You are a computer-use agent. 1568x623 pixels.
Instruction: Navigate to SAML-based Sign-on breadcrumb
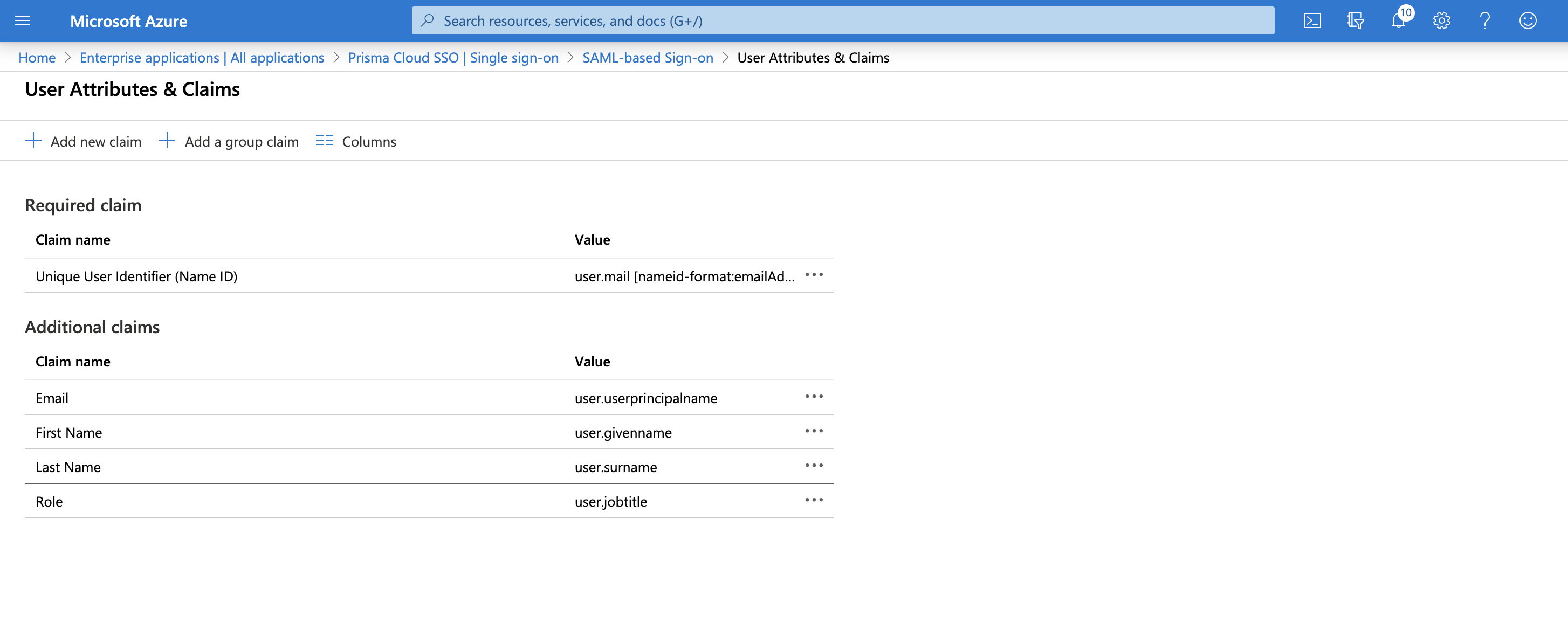pos(647,57)
